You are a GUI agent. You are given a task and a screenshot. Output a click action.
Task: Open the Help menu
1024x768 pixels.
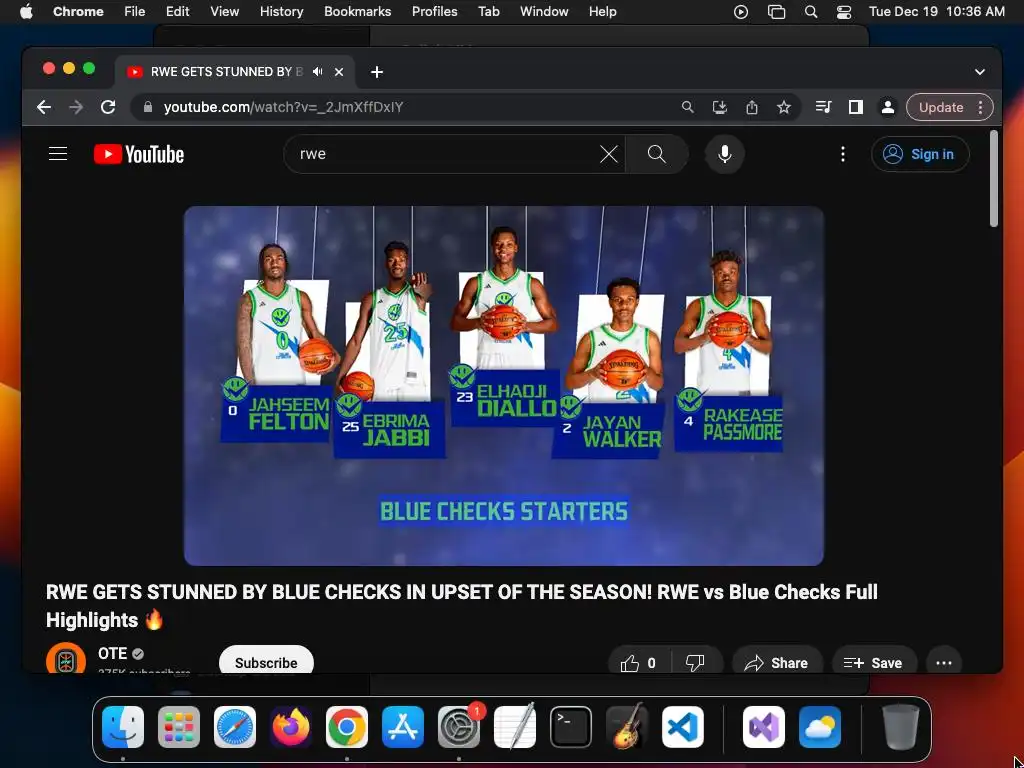[602, 11]
